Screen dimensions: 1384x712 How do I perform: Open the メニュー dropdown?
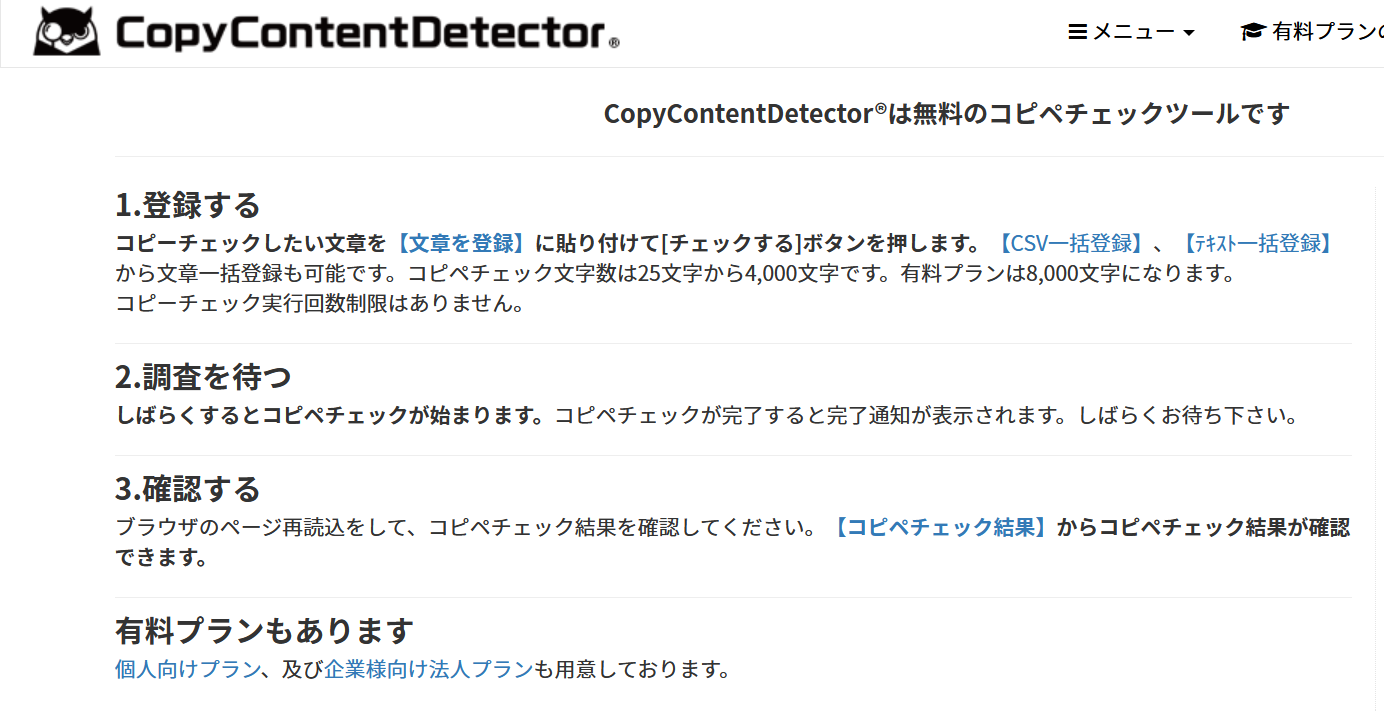(1132, 32)
